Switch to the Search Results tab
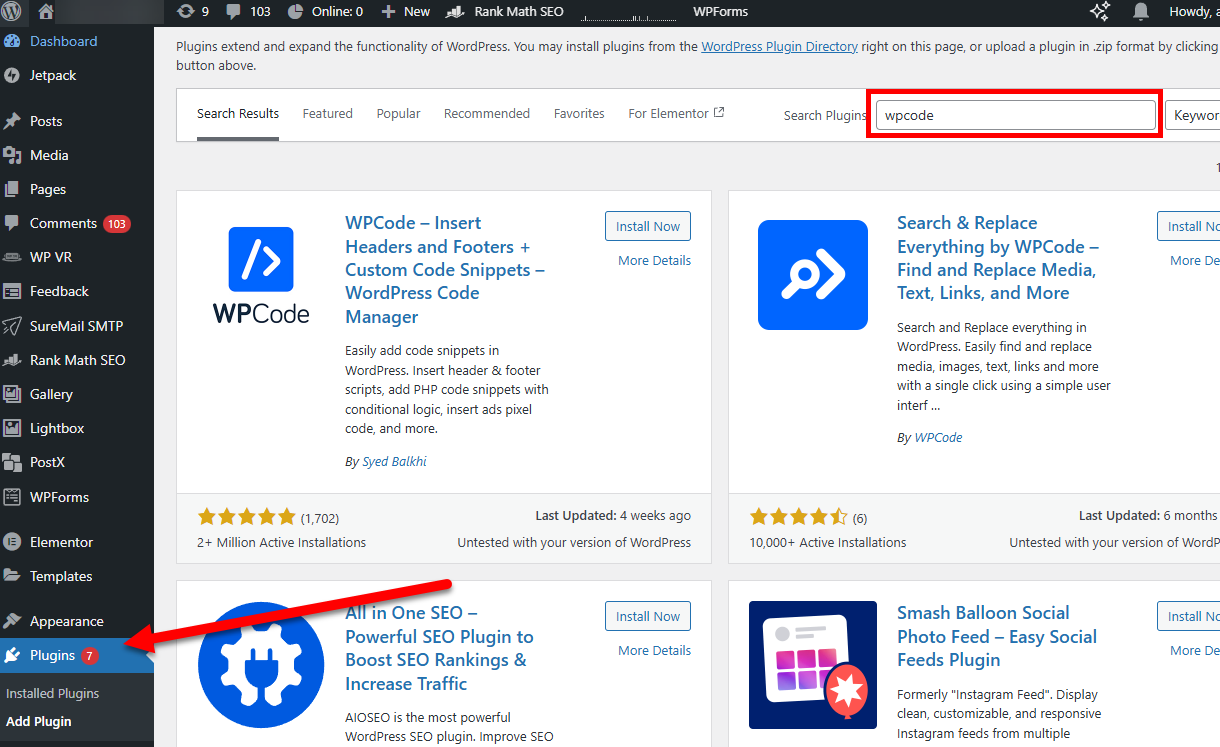The image size is (1220, 747). click(x=238, y=114)
